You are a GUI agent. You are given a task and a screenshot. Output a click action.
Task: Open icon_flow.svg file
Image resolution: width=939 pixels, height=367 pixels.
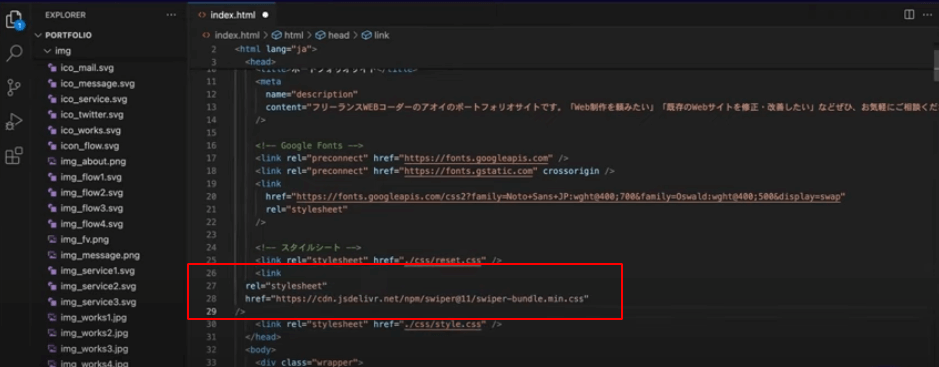point(90,145)
